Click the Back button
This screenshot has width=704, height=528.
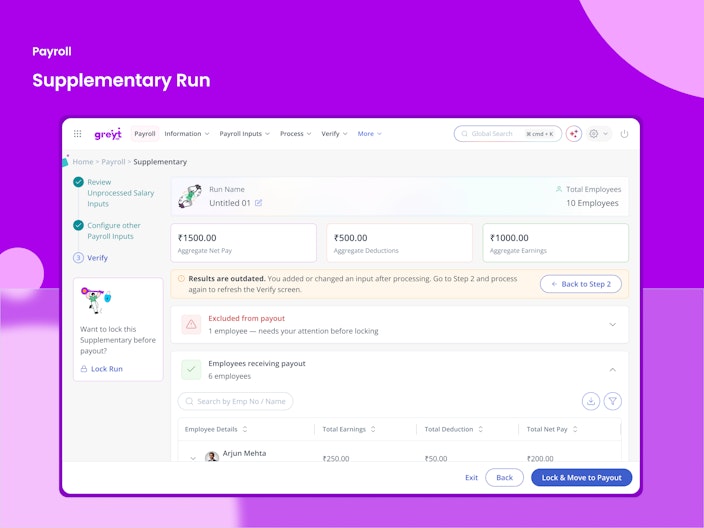click(x=504, y=477)
